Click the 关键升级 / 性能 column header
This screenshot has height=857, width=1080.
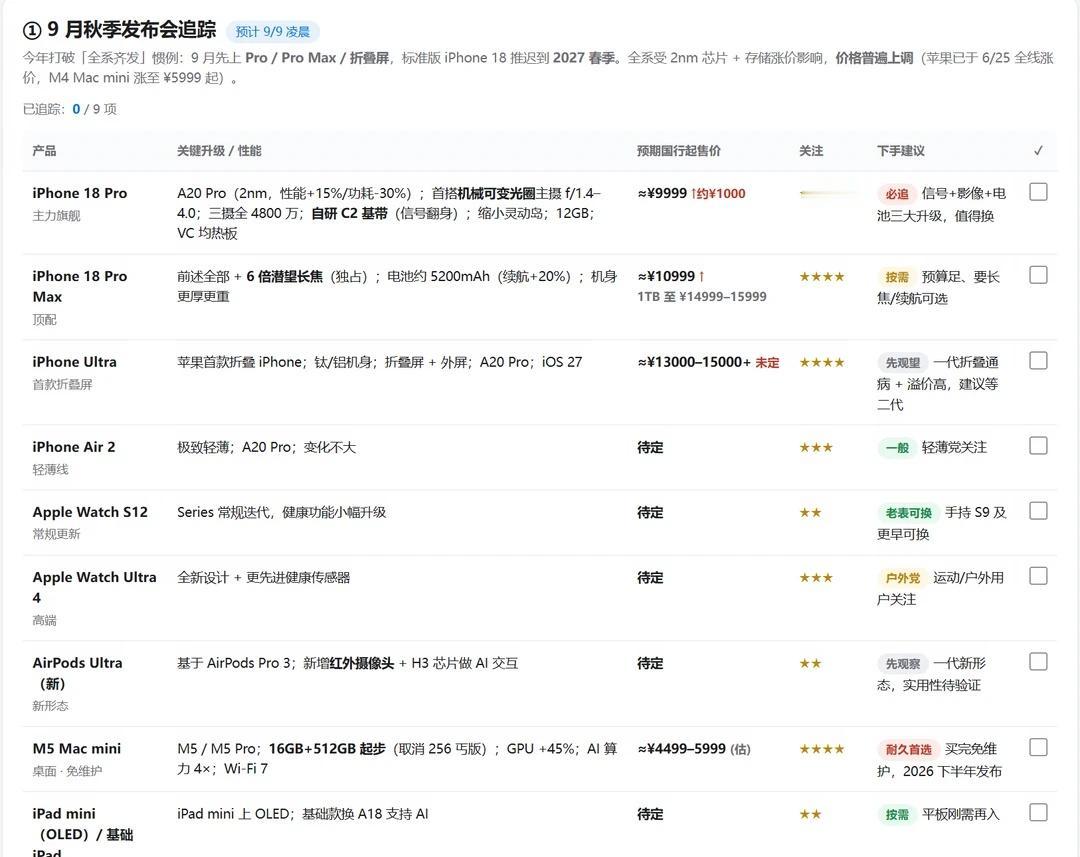pos(219,150)
